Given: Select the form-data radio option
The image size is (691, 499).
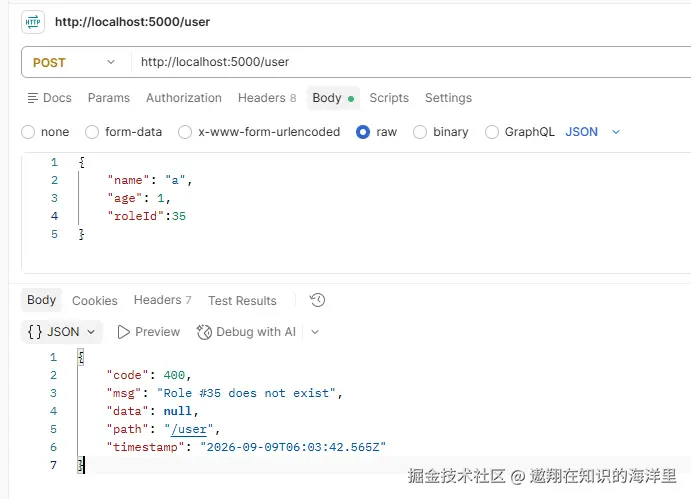Looking at the screenshot, I should [92, 132].
